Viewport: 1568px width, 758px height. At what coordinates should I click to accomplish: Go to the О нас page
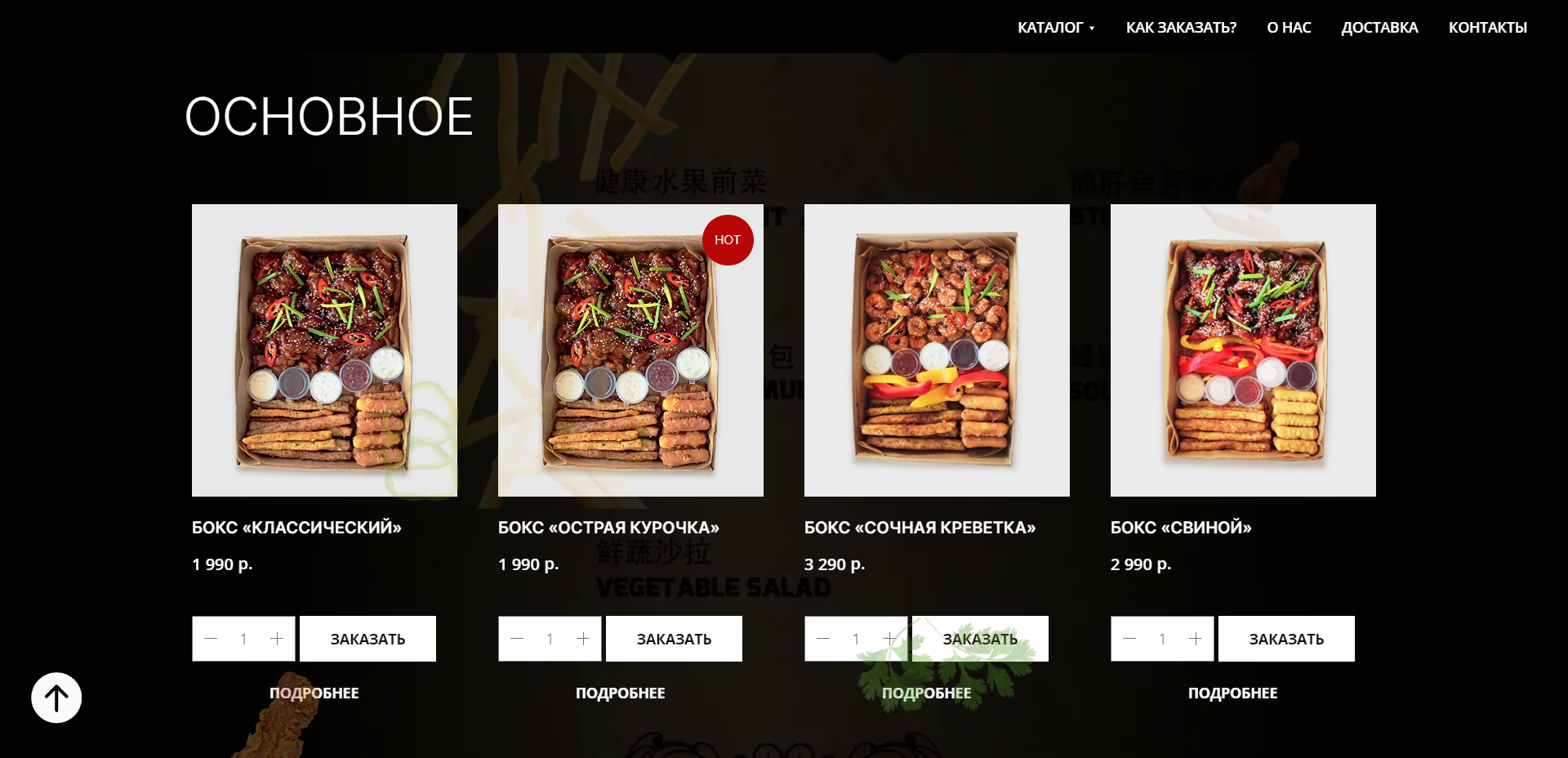[1289, 28]
